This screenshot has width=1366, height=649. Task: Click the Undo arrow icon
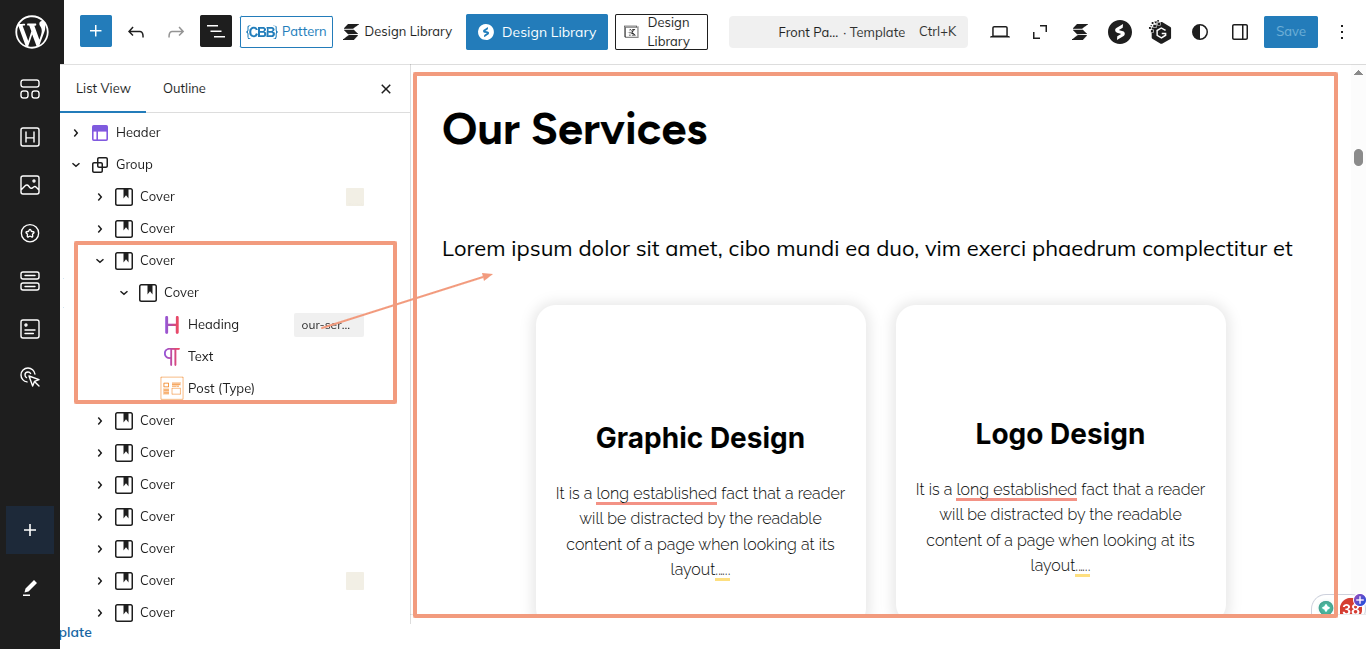click(x=137, y=32)
